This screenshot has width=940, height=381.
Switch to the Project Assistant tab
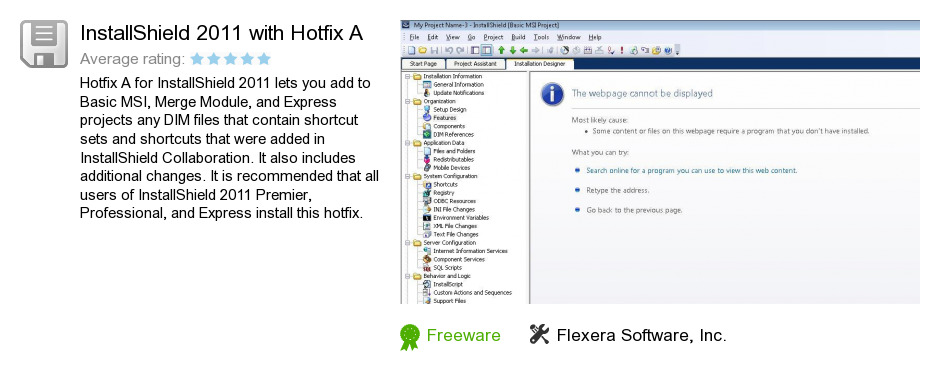coord(475,64)
